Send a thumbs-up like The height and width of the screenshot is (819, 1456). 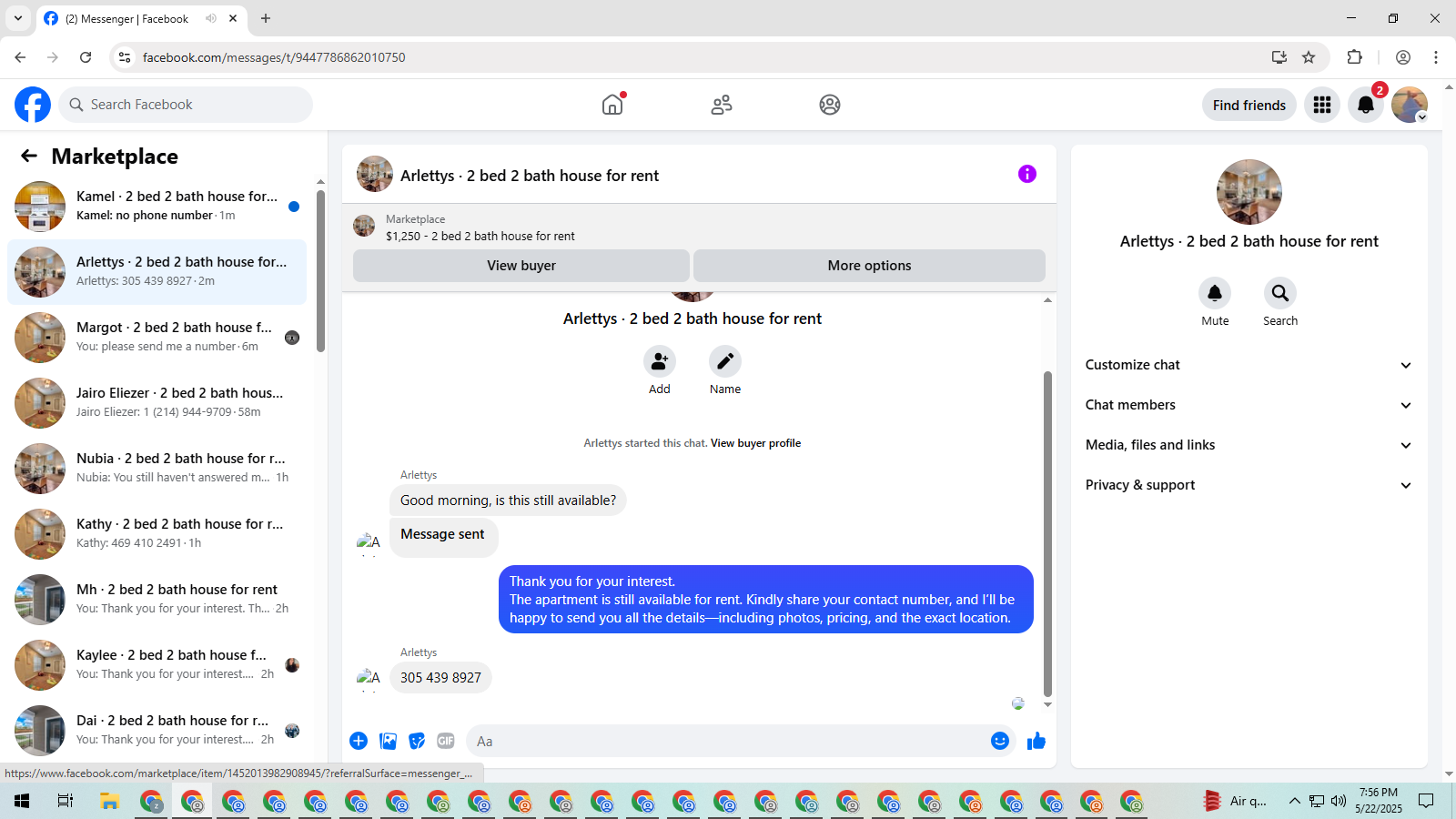point(1036,741)
